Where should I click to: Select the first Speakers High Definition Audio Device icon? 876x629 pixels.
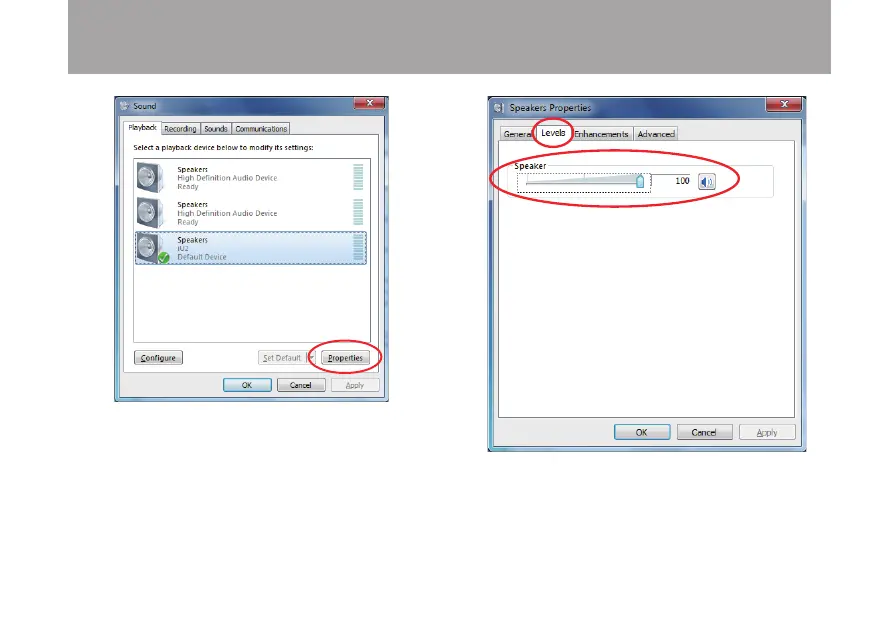coord(150,177)
